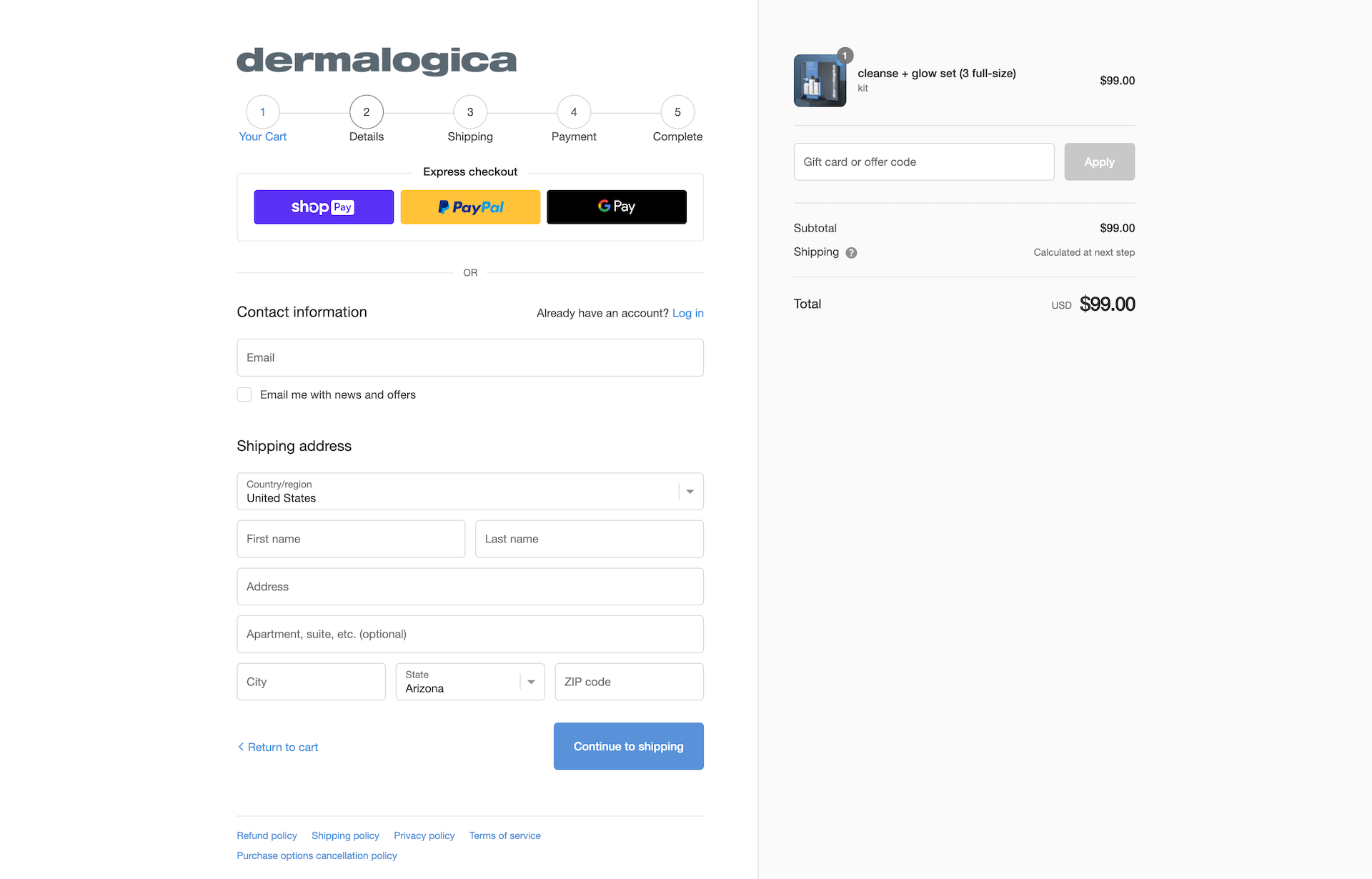Click the Continue to shipping button
The image size is (1372, 879).
tap(628, 746)
